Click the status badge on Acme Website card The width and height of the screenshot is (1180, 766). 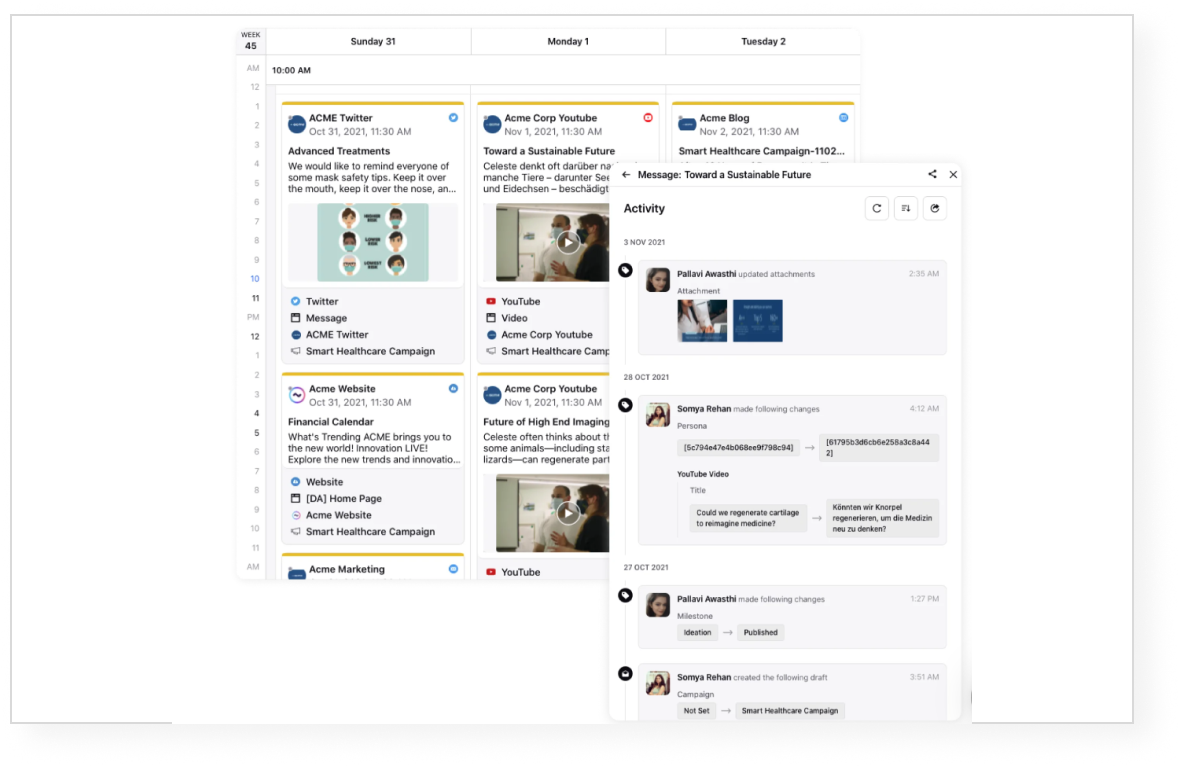click(453, 388)
